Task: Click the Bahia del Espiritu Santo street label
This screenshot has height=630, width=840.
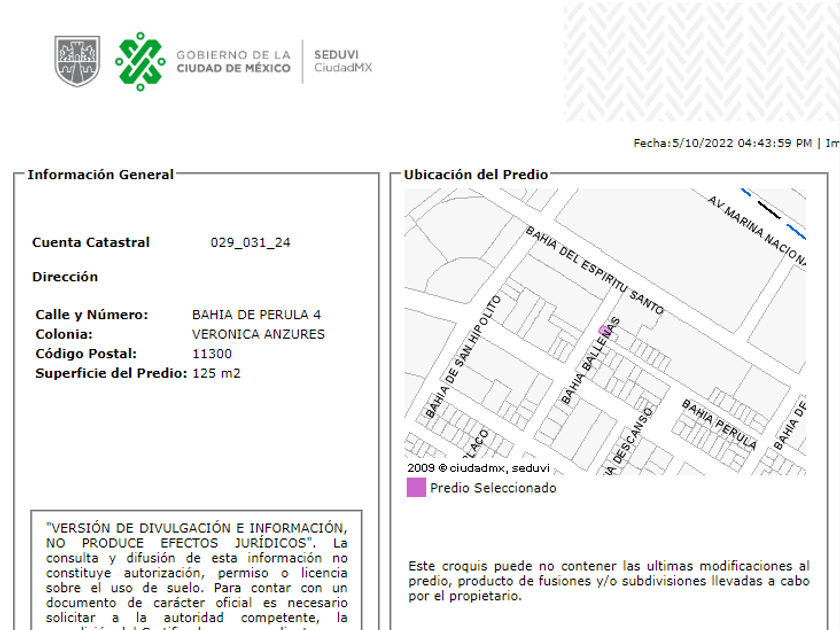Action: [595, 271]
